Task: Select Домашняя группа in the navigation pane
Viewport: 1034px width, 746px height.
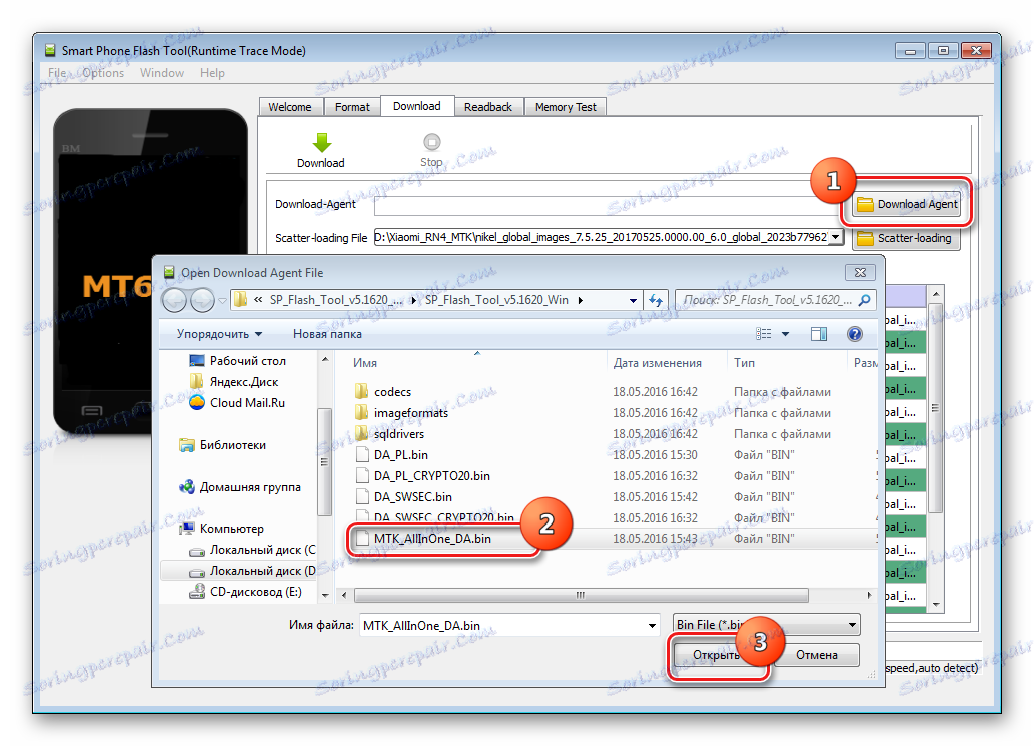Action: click(x=240, y=487)
